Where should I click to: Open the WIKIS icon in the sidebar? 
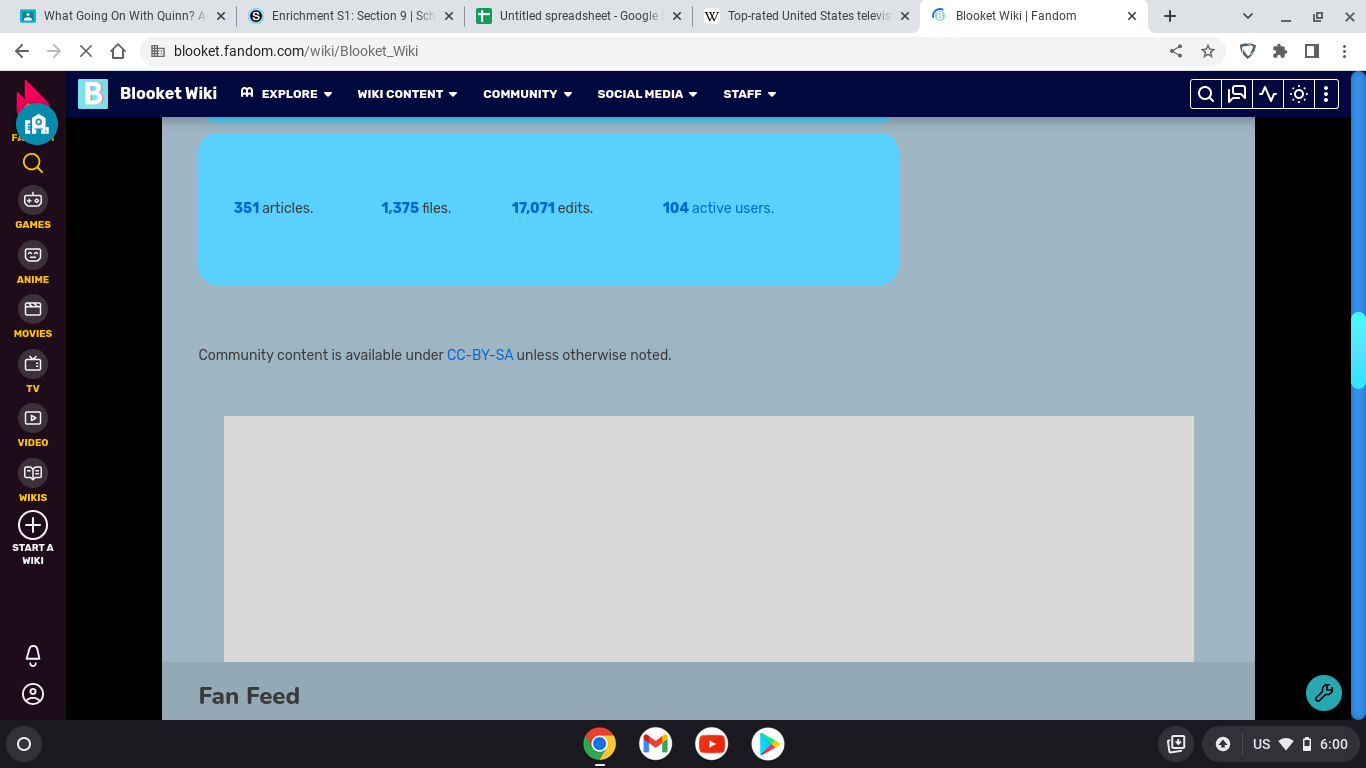pos(32,472)
